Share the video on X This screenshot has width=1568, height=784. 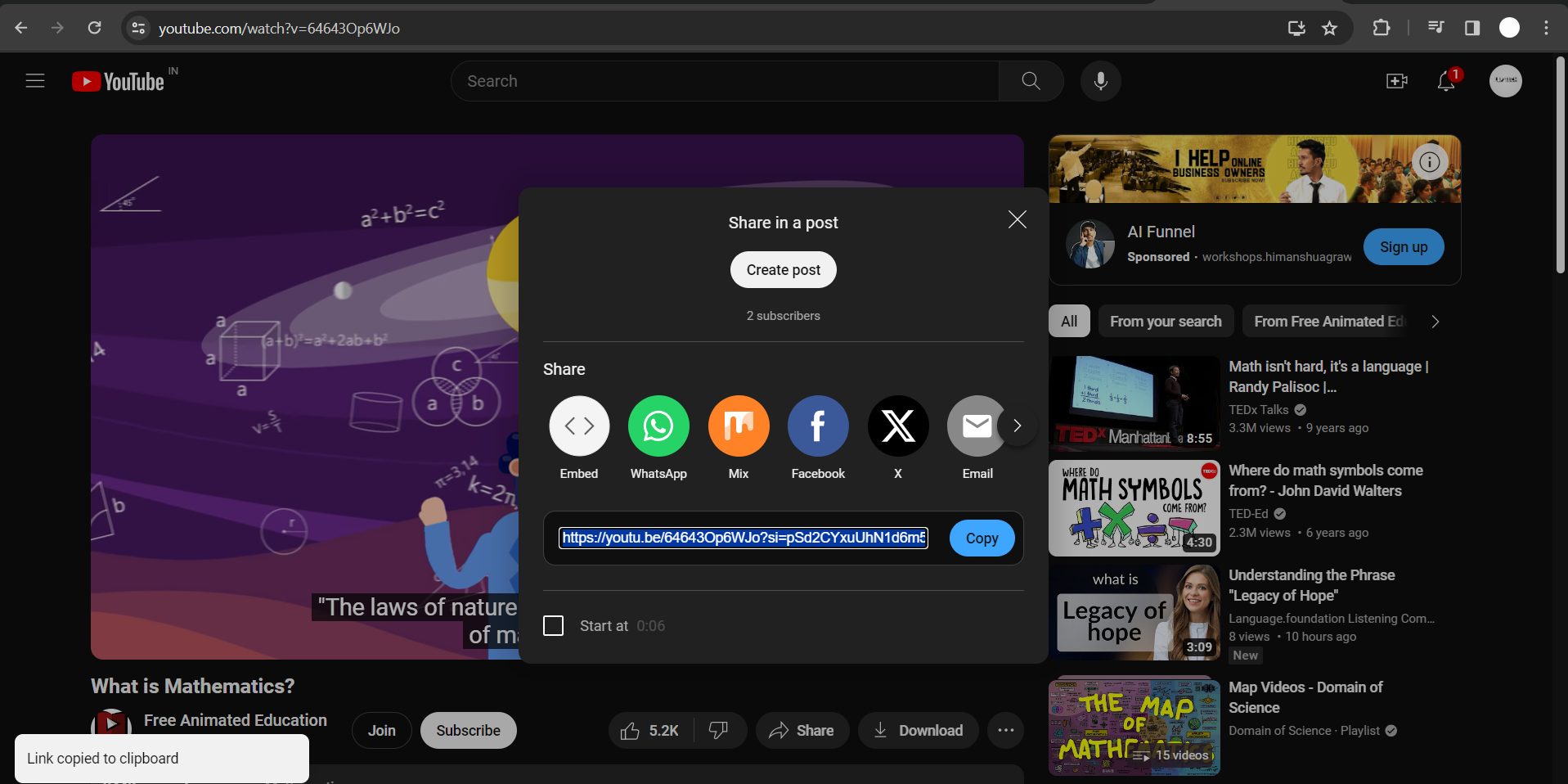898,426
